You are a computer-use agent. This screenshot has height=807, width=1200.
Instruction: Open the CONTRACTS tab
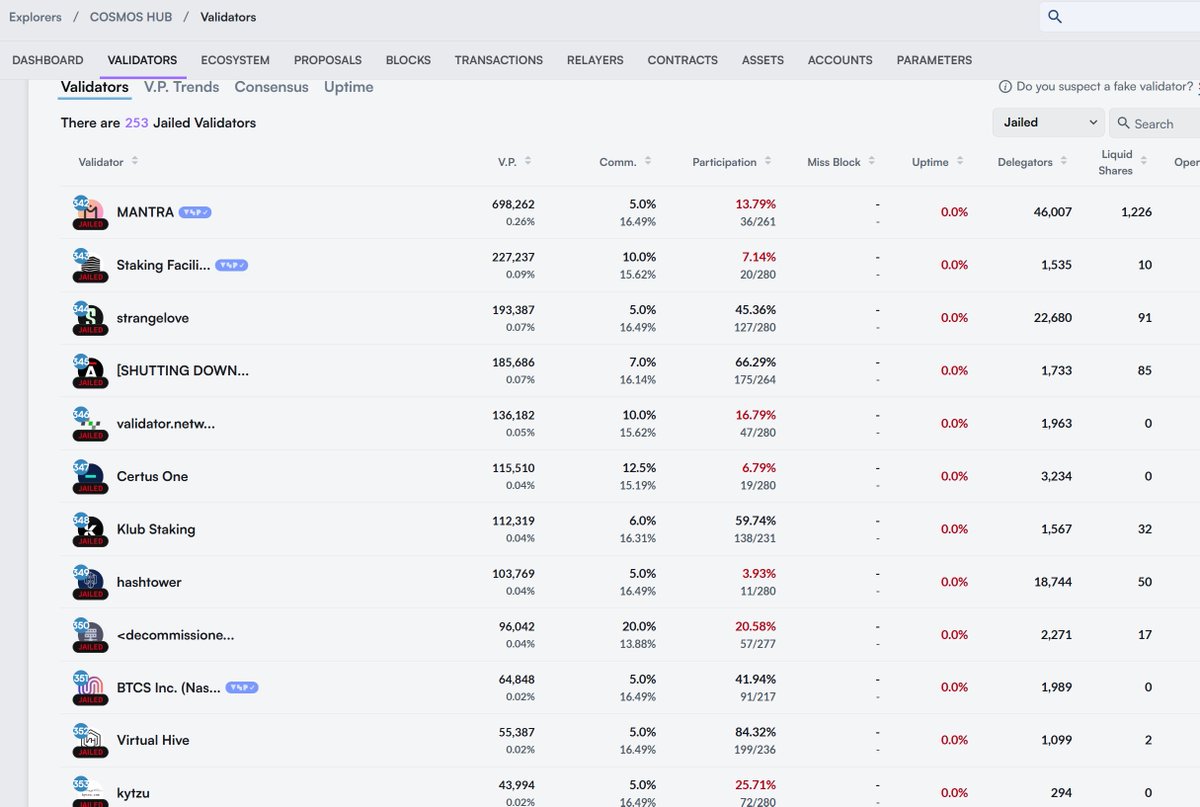tap(683, 60)
